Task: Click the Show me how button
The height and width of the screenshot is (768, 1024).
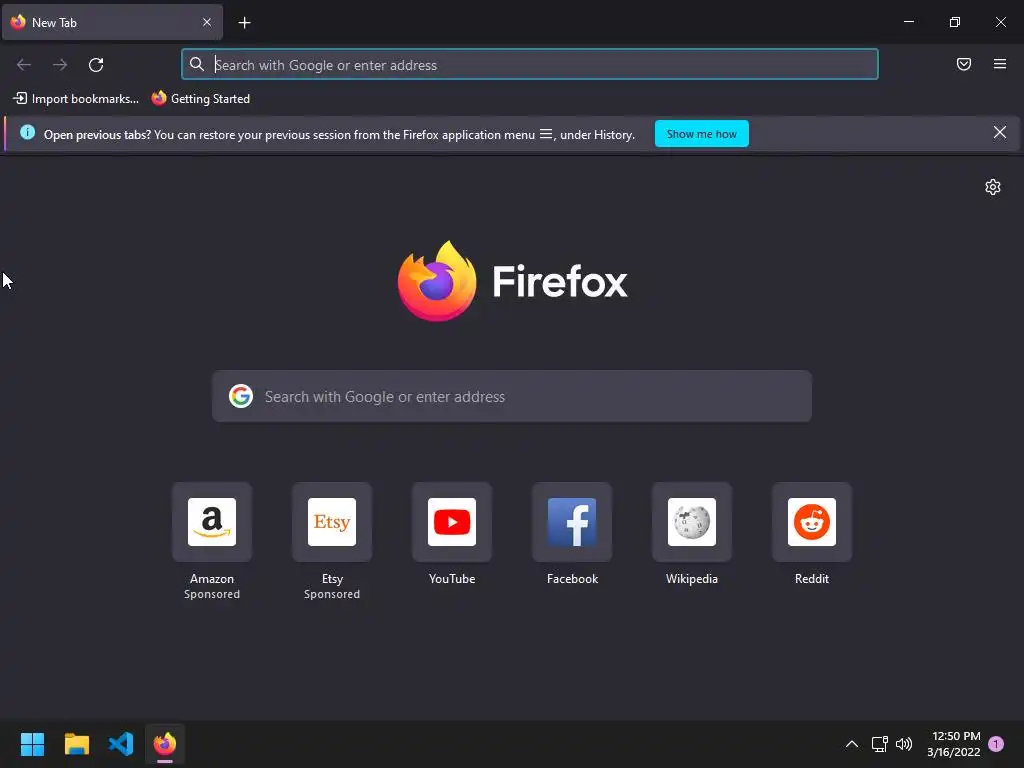Action: (x=701, y=134)
